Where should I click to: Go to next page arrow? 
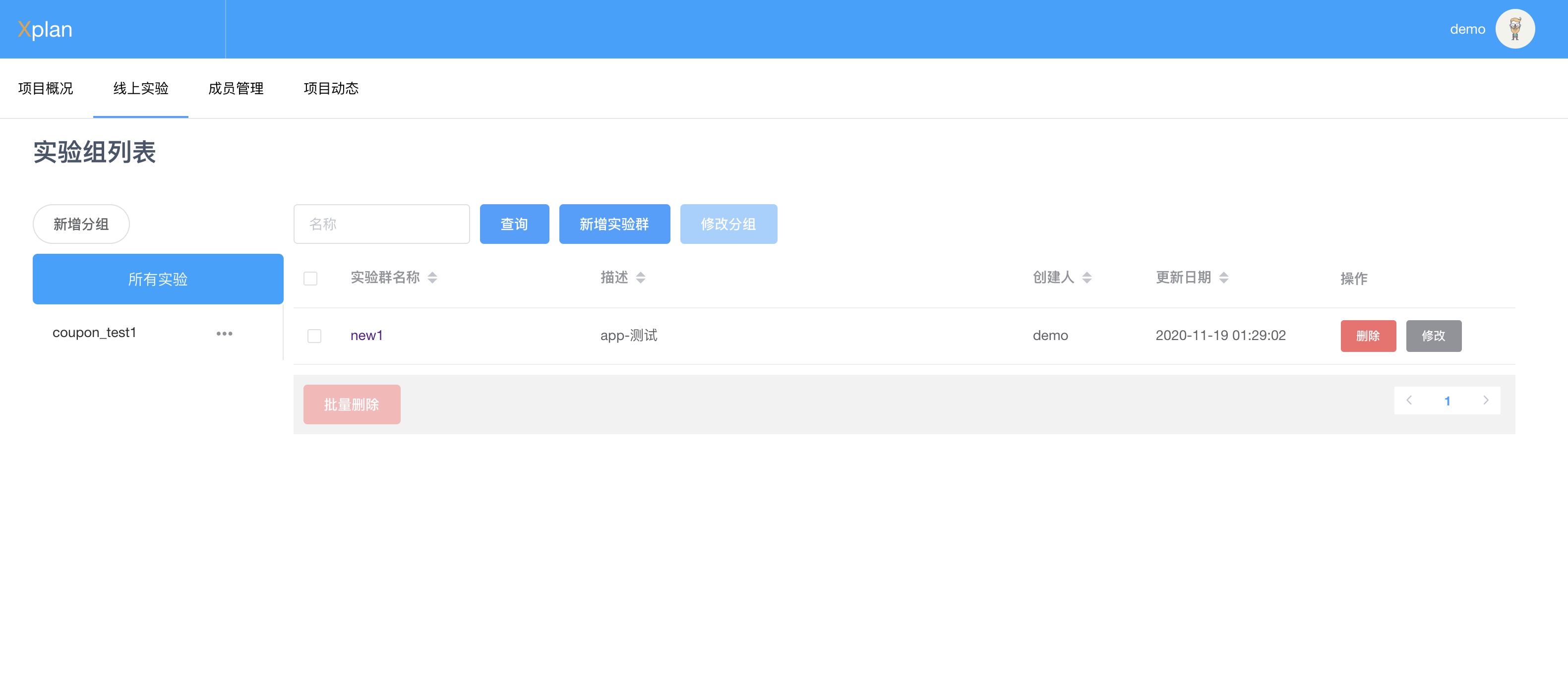[1486, 401]
